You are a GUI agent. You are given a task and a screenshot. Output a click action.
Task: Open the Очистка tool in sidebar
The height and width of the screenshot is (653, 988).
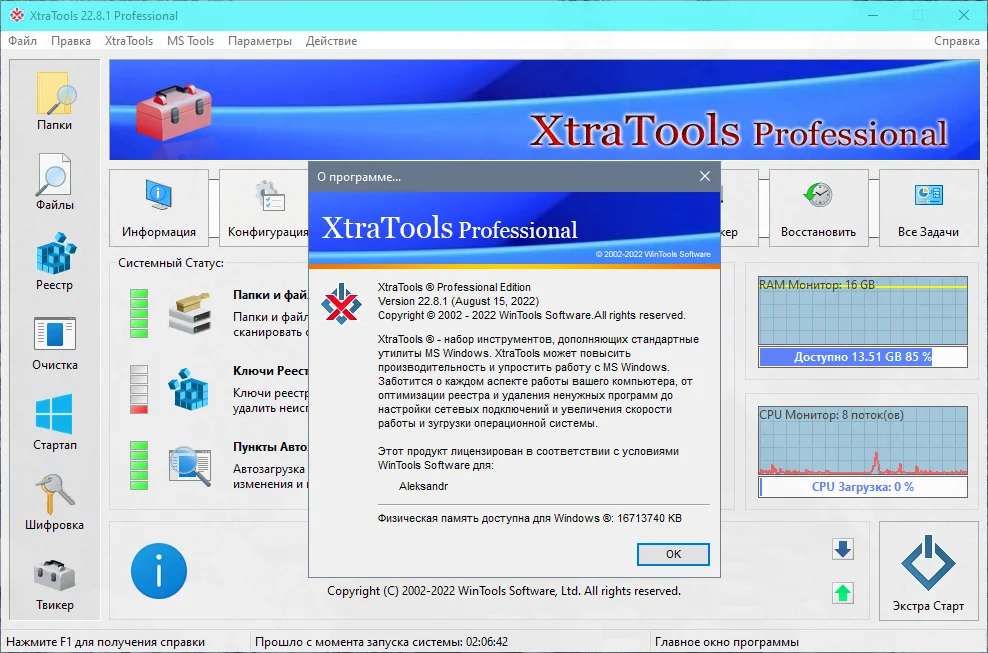pos(55,341)
